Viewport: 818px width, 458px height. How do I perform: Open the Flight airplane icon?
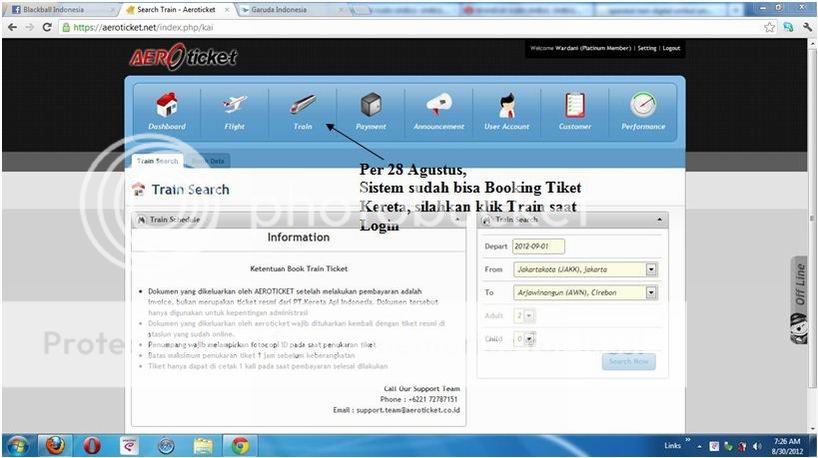[x=234, y=105]
